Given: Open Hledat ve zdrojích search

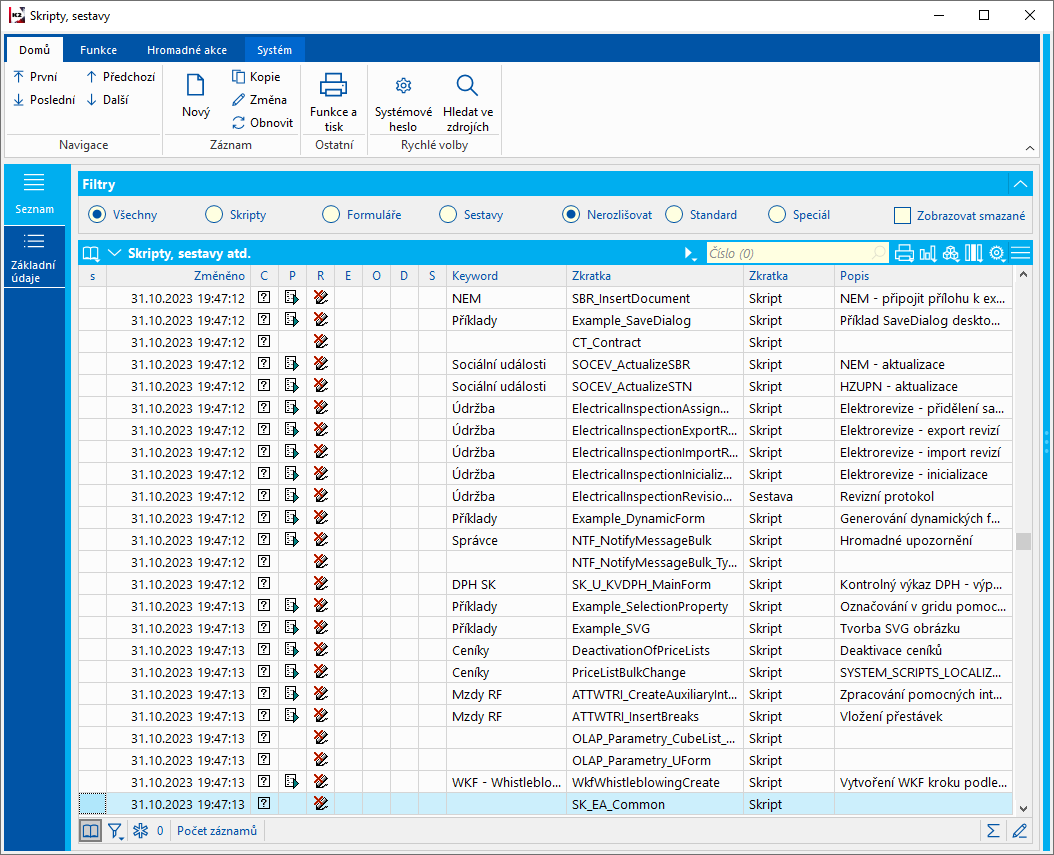Looking at the screenshot, I should point(467,86).
